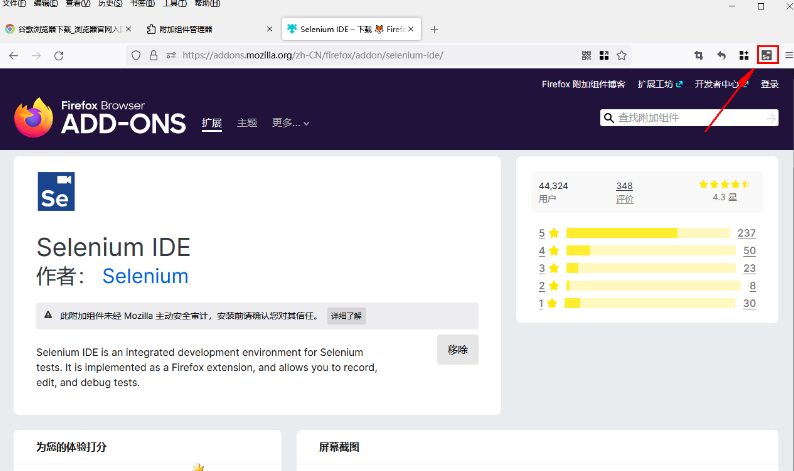The height and width of the screenshot is (471, 794).
Task: Open the site permissions icon in address bar
Action: click(x=171, y=55)
